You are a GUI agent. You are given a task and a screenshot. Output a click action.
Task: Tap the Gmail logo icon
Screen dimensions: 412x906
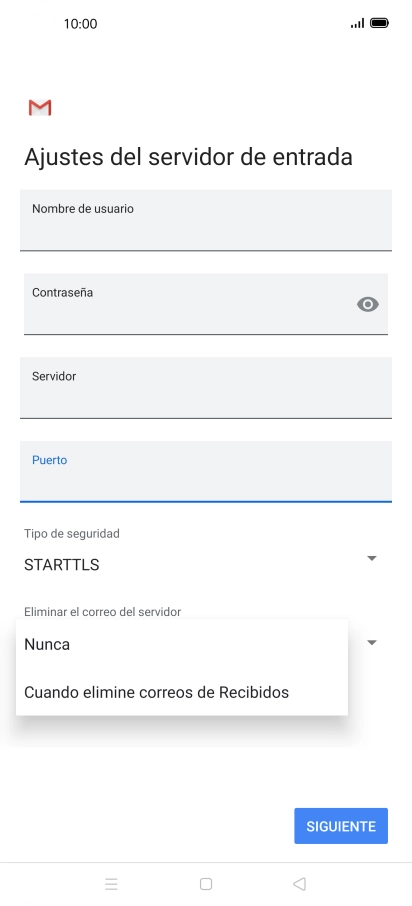point(40,107)
